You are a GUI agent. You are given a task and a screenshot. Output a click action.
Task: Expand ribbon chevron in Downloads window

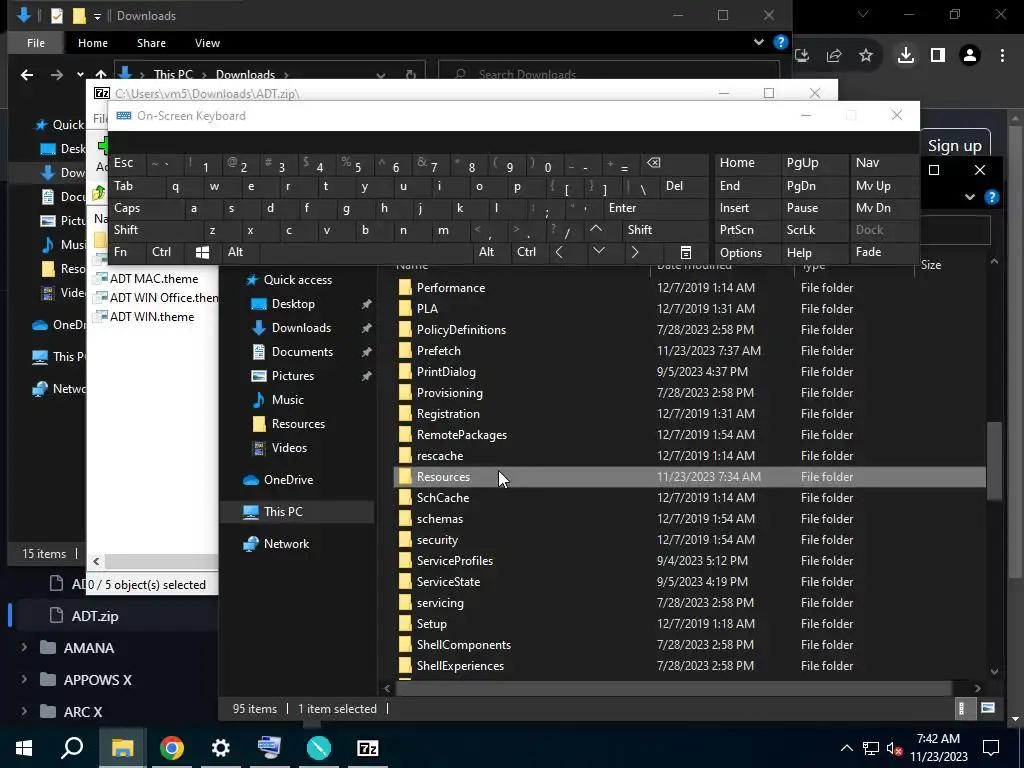(759, 42)
